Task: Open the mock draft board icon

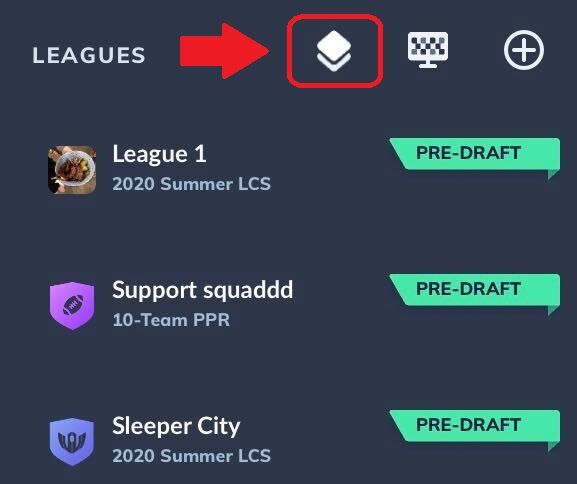Action: click(x=428, y=50)
